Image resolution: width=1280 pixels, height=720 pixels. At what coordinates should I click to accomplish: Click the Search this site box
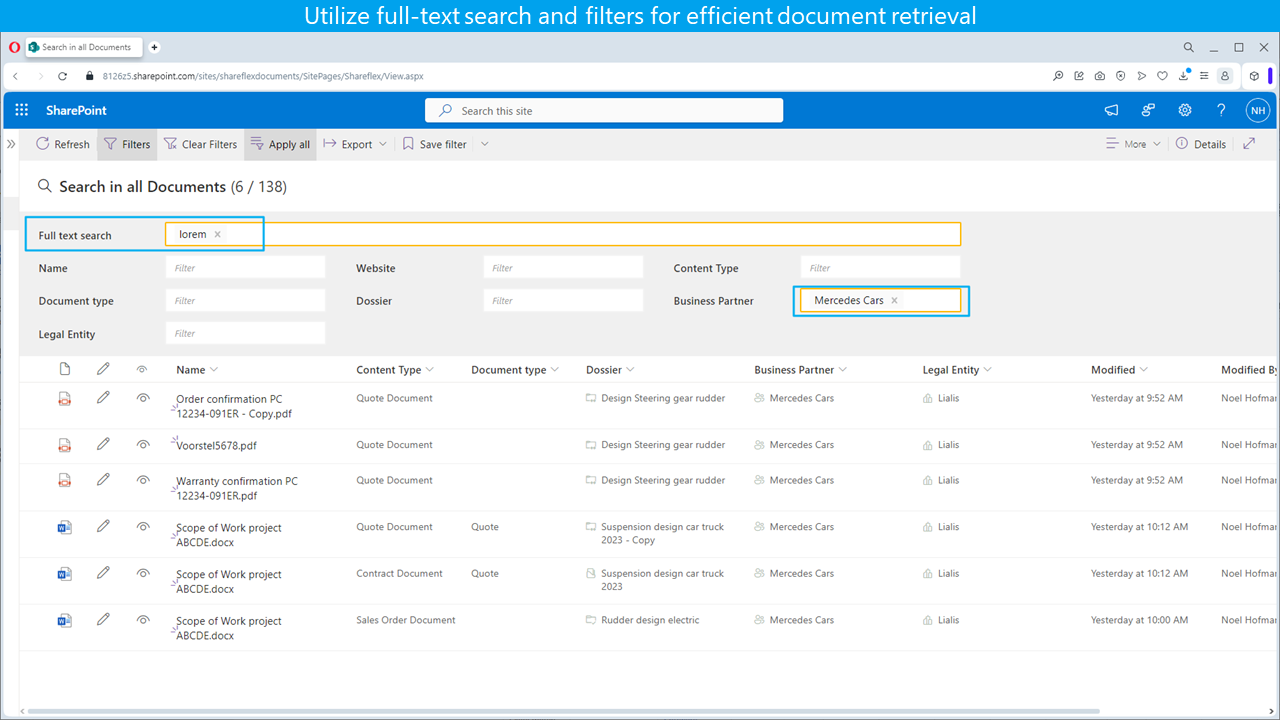tap(604, 111)
